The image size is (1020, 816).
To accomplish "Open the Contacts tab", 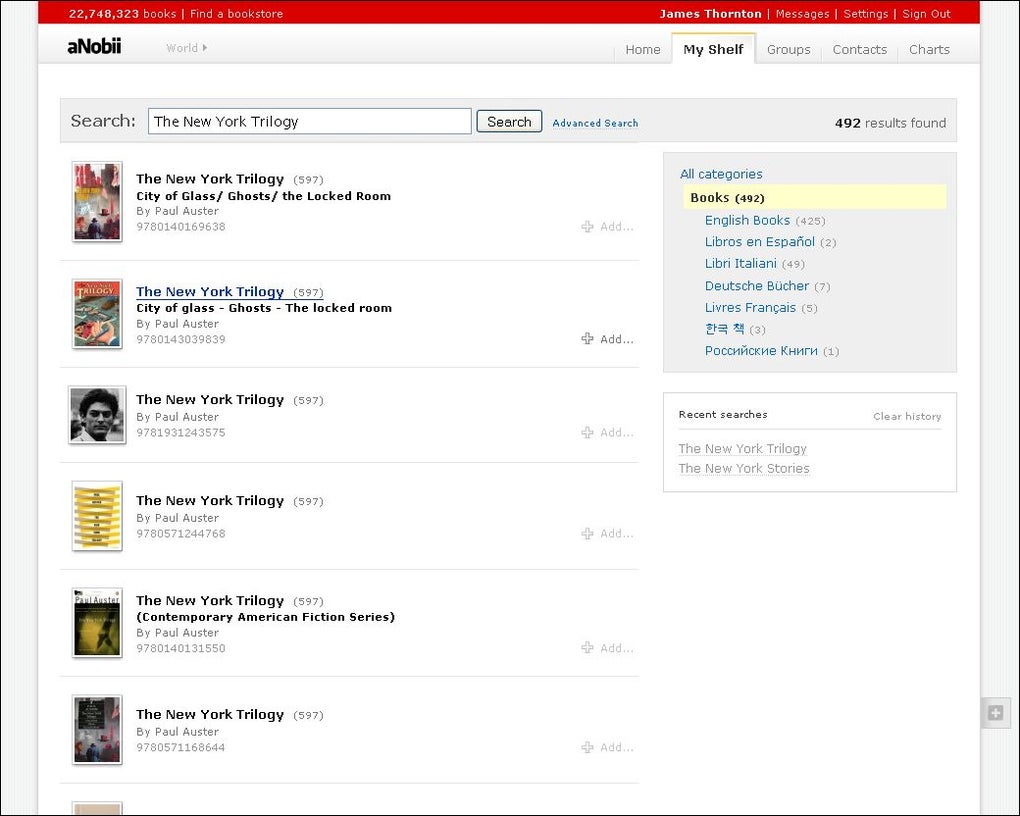I will click(859, 49).
